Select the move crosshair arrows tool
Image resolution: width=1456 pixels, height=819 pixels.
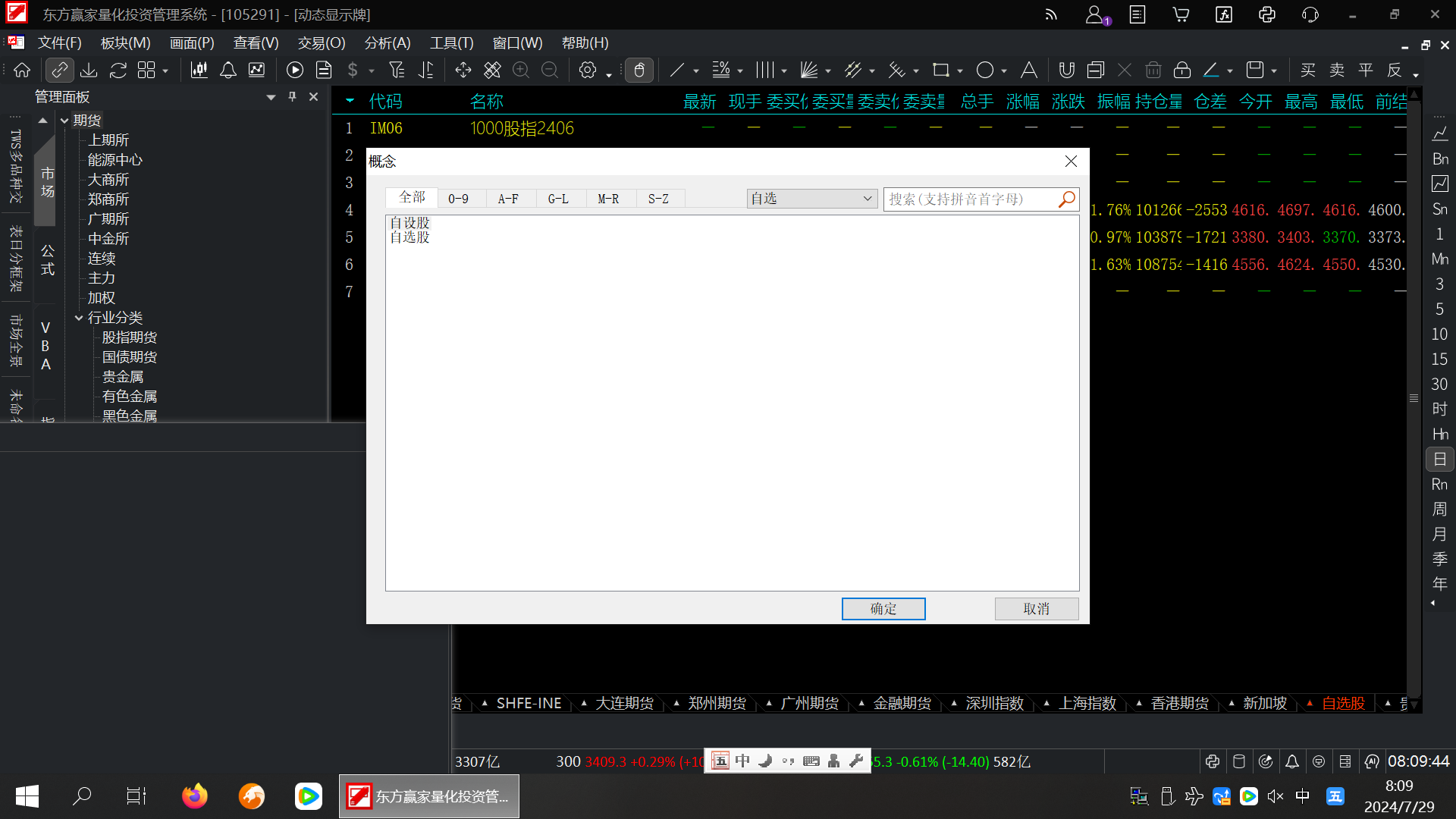pos(463,71)
